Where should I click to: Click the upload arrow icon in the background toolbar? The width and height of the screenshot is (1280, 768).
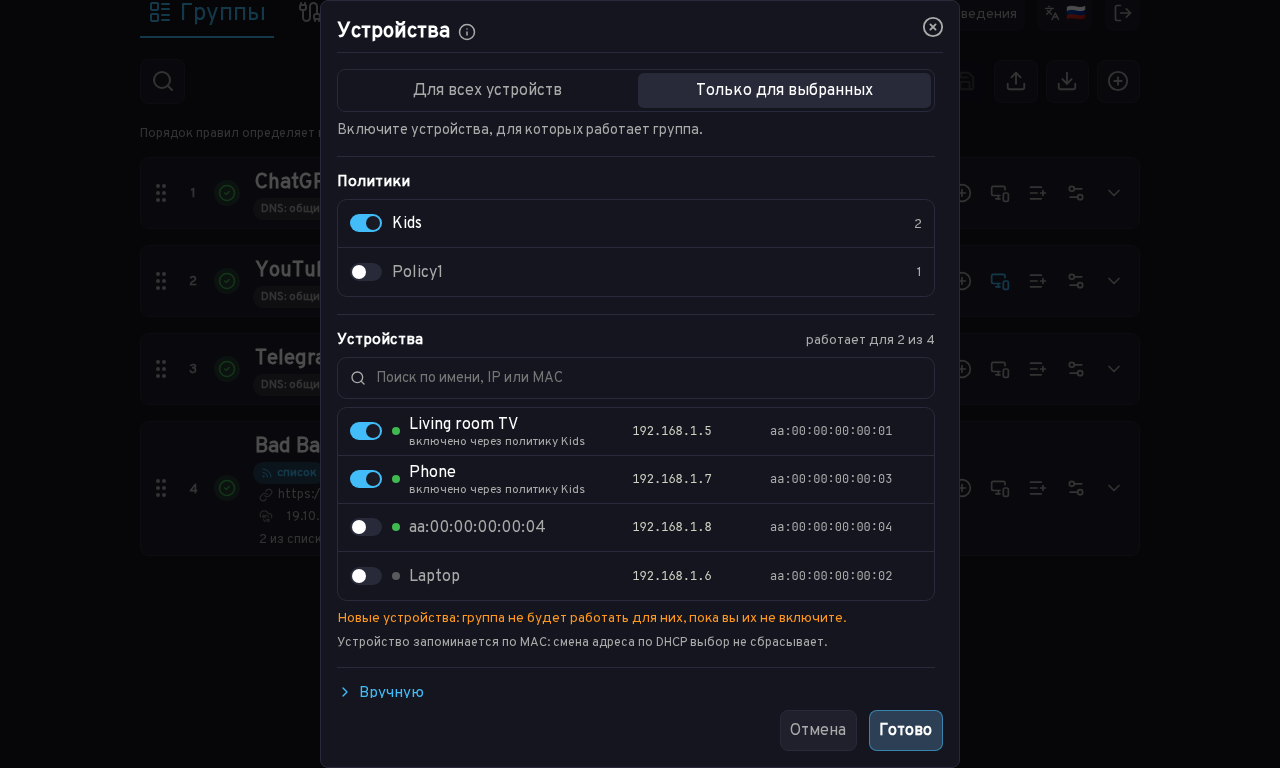coord(1016,81)
